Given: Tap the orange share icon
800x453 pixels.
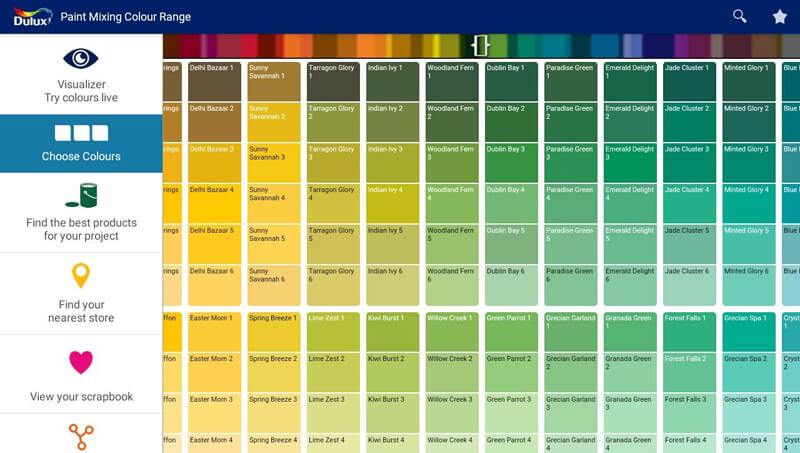Looking at the screenshot, I should (x=81, y=436).
